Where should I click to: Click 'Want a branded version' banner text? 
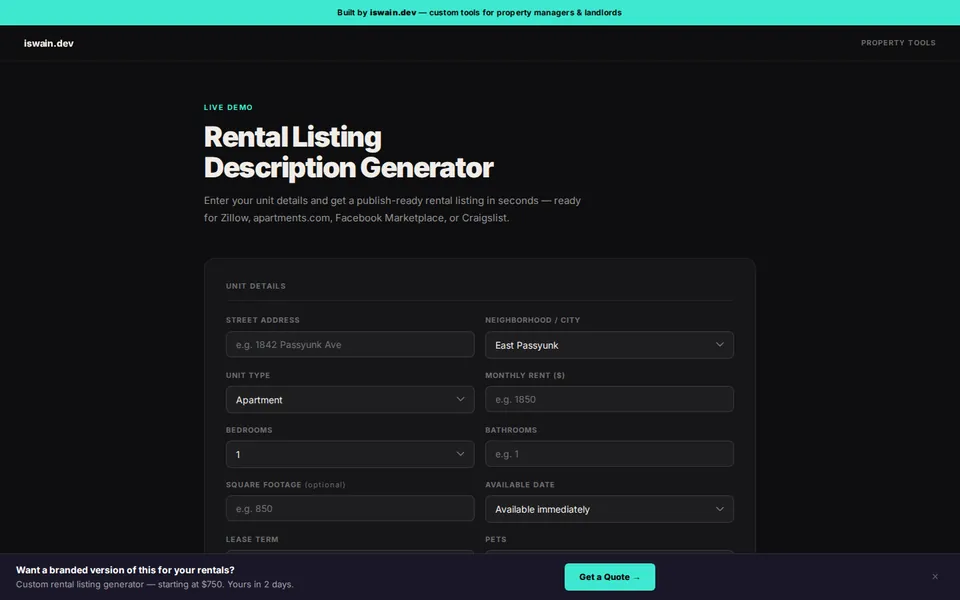(125, 570)
